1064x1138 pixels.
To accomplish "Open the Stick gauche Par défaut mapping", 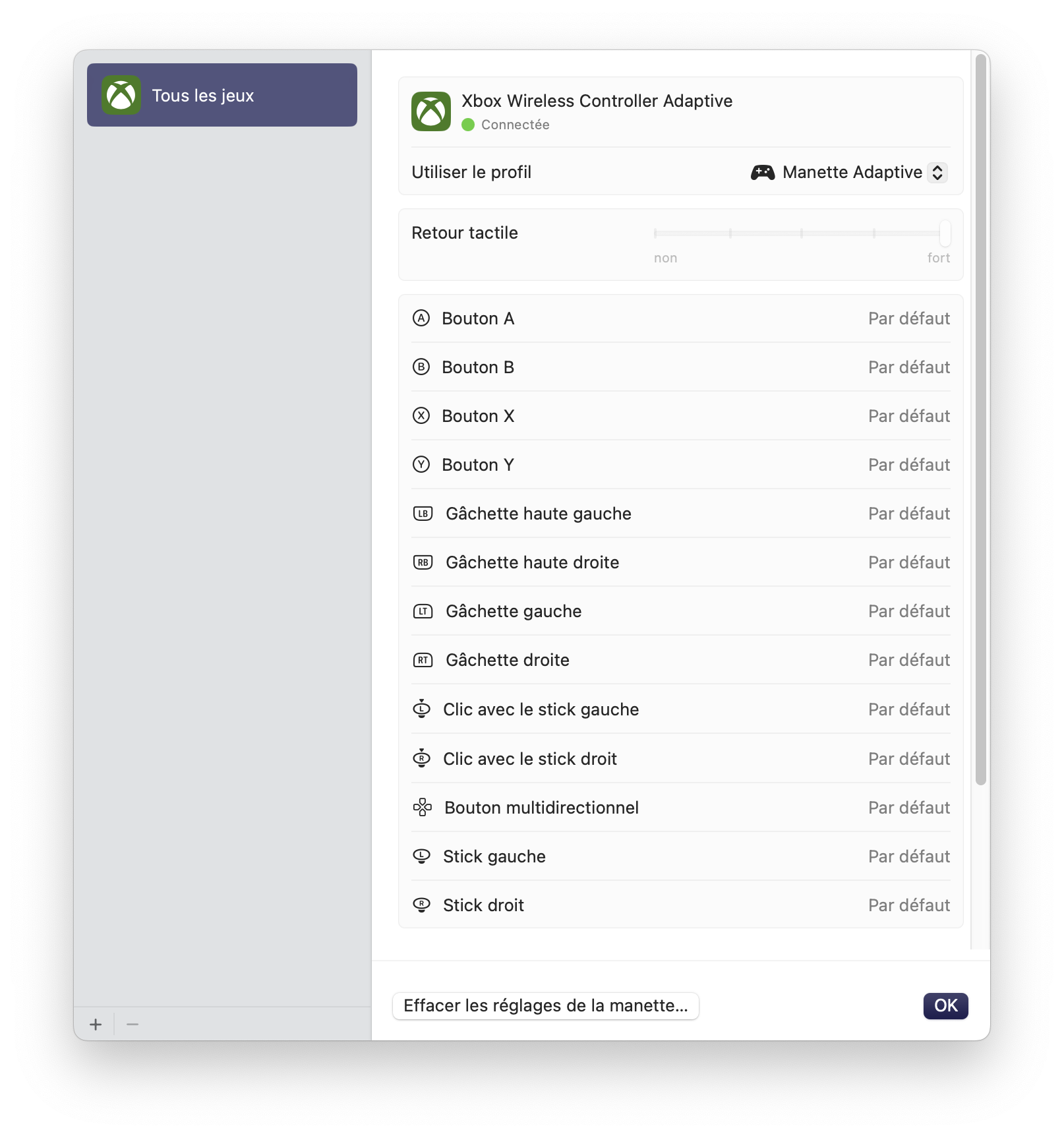I will (x=909, y=856).
